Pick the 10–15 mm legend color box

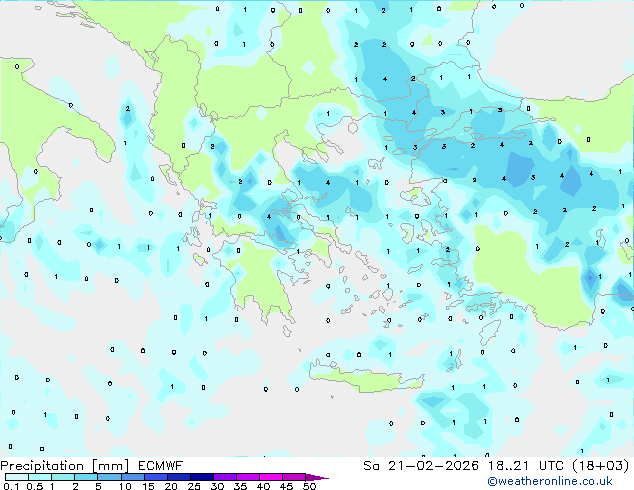coord(133,477)
